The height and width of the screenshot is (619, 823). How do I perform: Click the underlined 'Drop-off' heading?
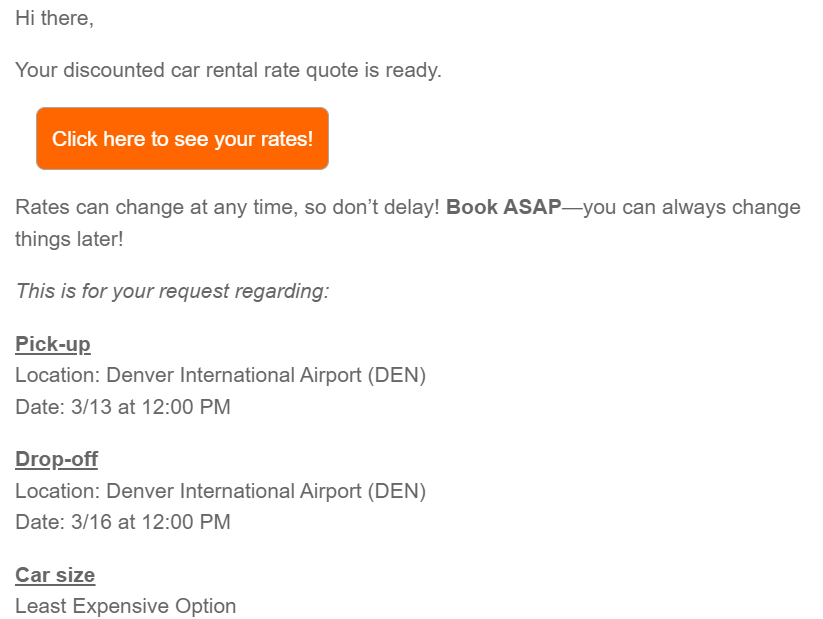pyautogui.click(x=56, y=459)
